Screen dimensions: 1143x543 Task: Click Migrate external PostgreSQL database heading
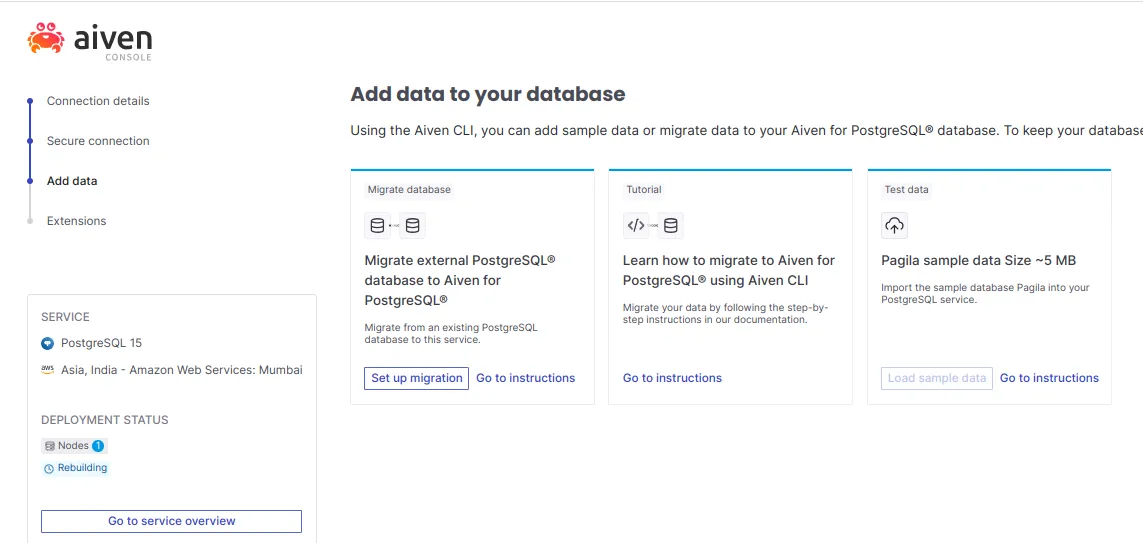(460, 280)
